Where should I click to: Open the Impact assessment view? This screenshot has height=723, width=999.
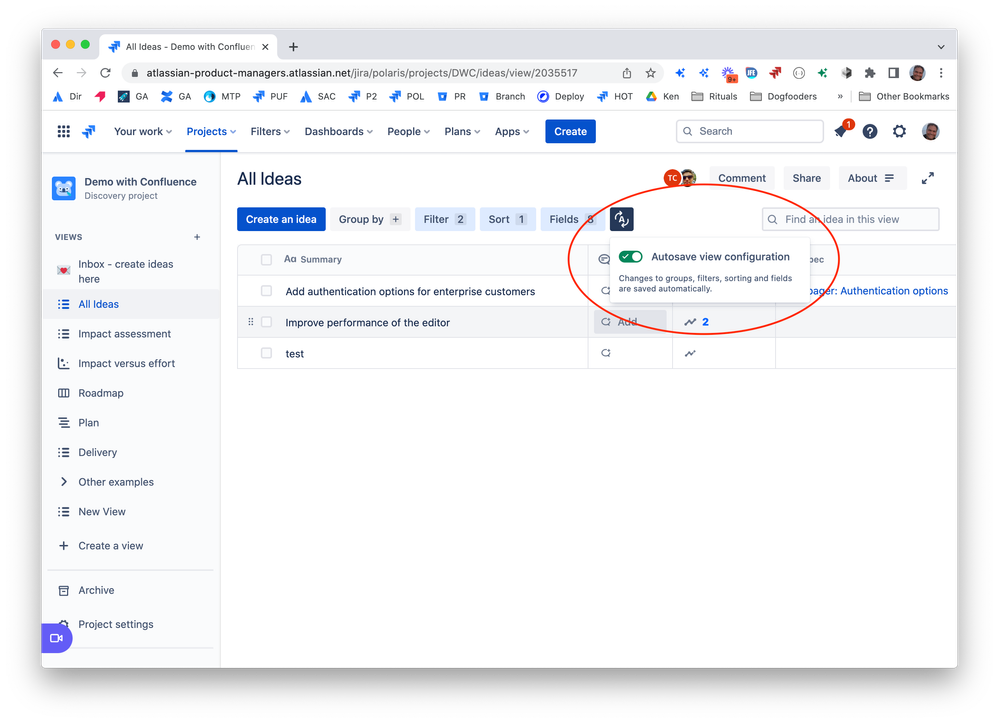[x=131, y=334]
